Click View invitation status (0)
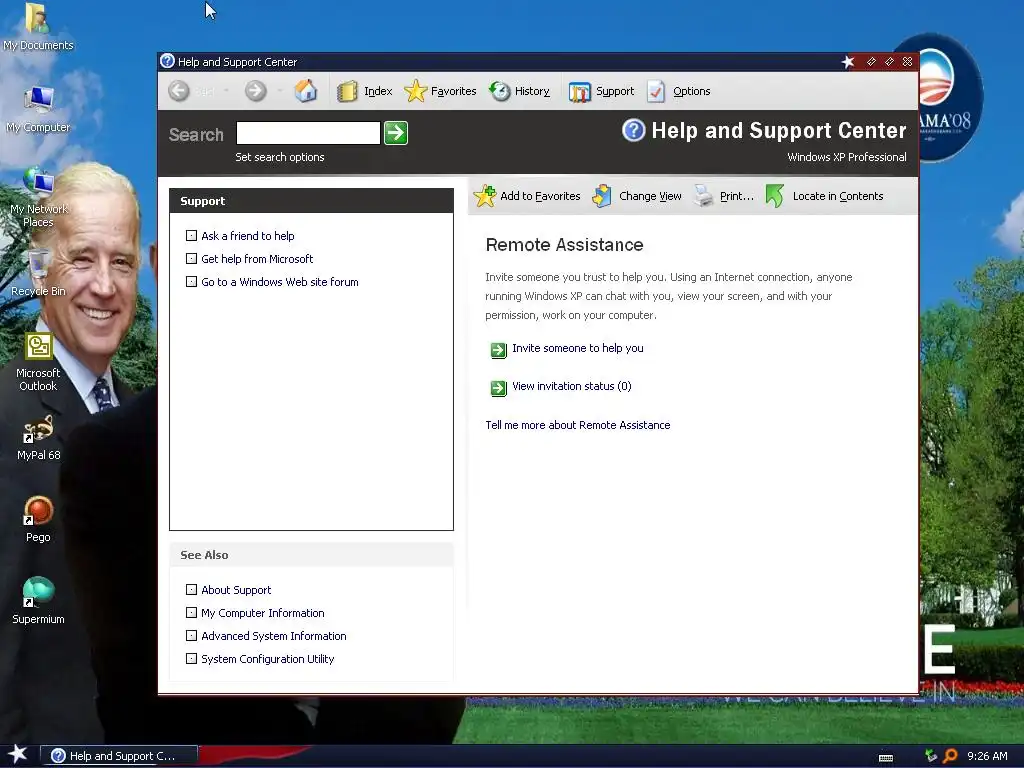The image size is (1024, 768). 571,386
